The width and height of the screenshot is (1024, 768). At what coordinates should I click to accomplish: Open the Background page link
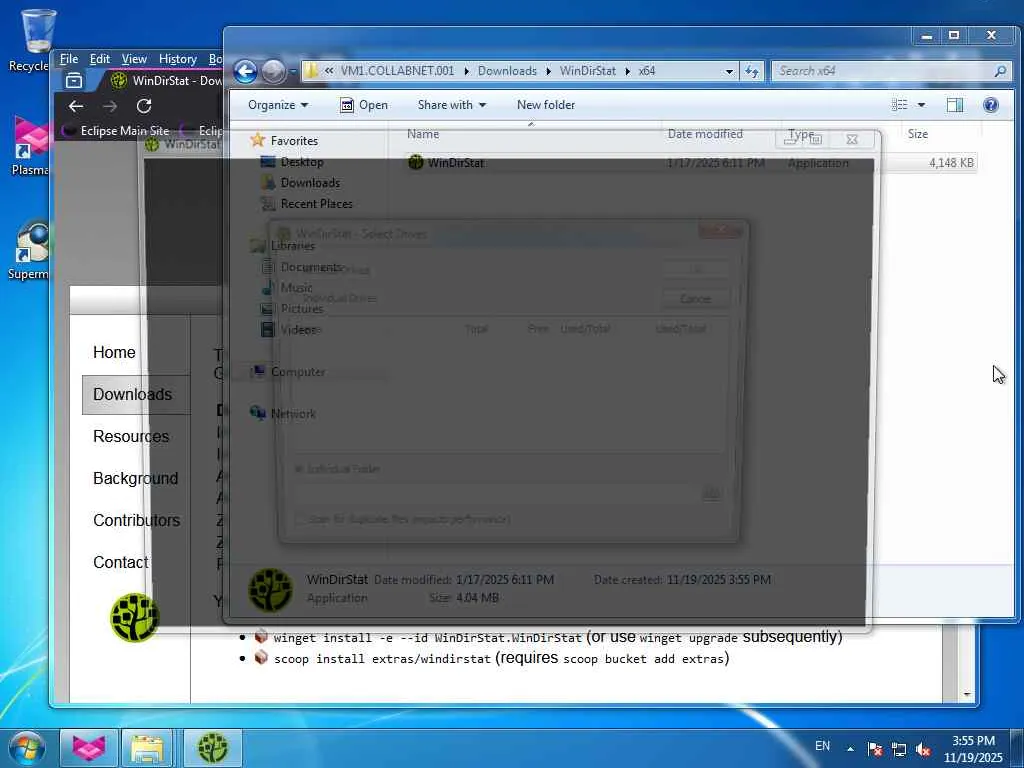tap(135, 479)
